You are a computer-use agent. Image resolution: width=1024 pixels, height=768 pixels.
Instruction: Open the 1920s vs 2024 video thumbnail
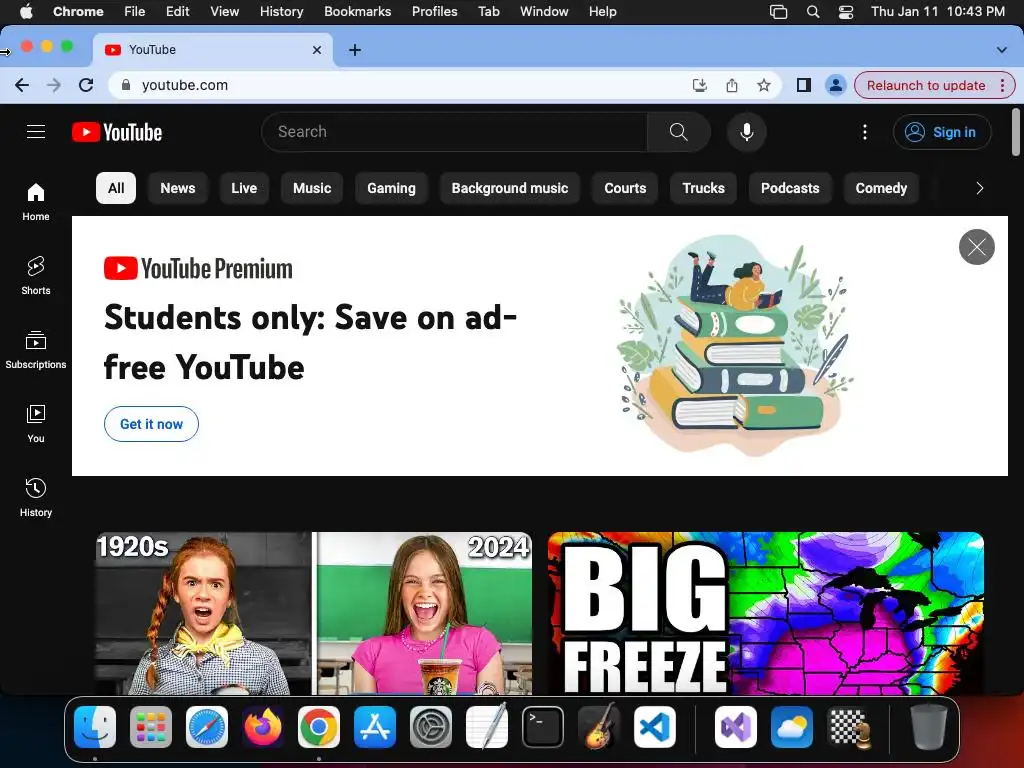(313, 613)
